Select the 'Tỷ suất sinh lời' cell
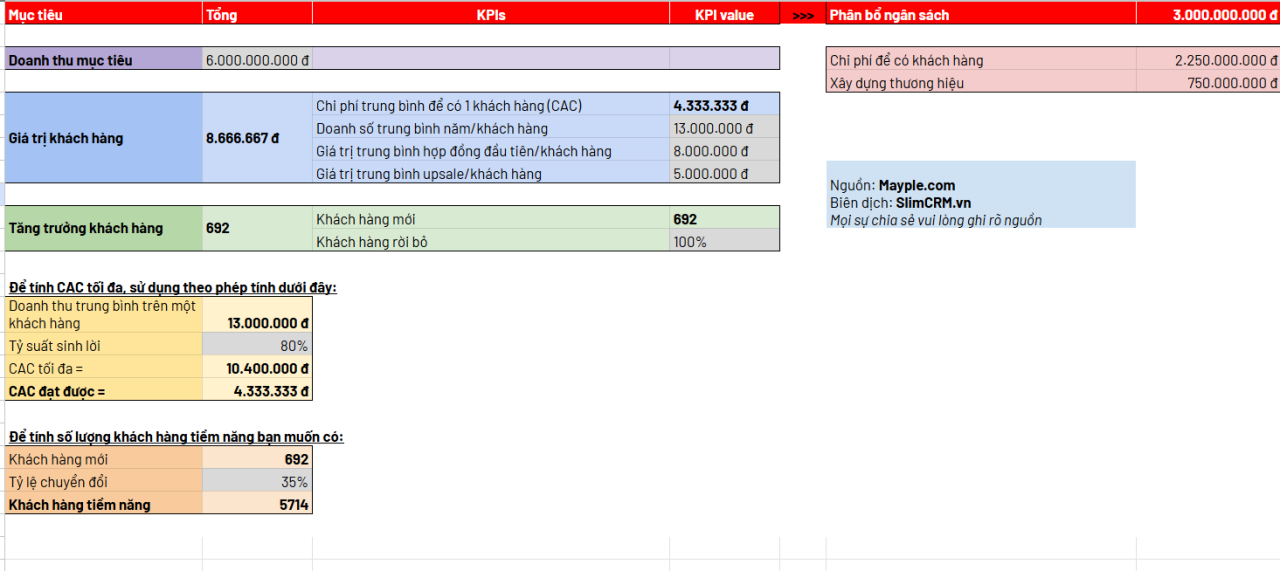Viewport: 1280px width, 571px height. pos(104,345)
